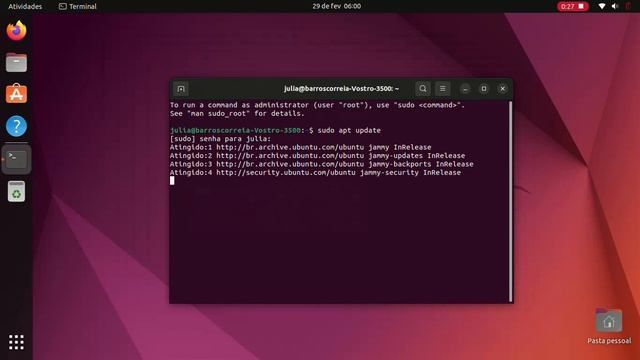Minimize the terminal window

pyautogui.click(x=465, y=89)
